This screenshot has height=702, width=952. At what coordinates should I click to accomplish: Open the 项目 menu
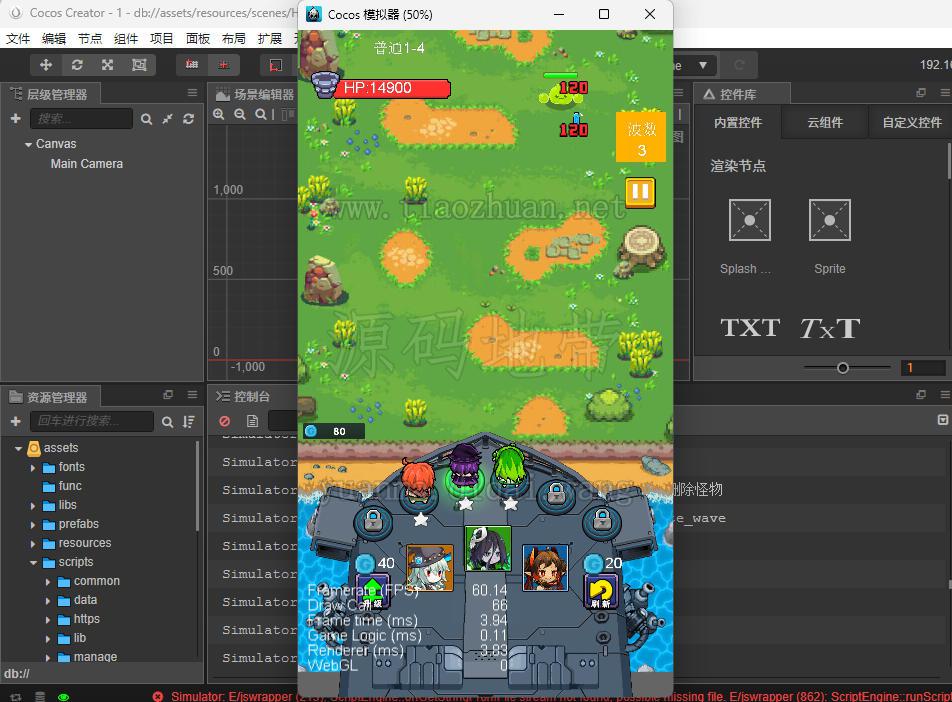click(162, 39)
